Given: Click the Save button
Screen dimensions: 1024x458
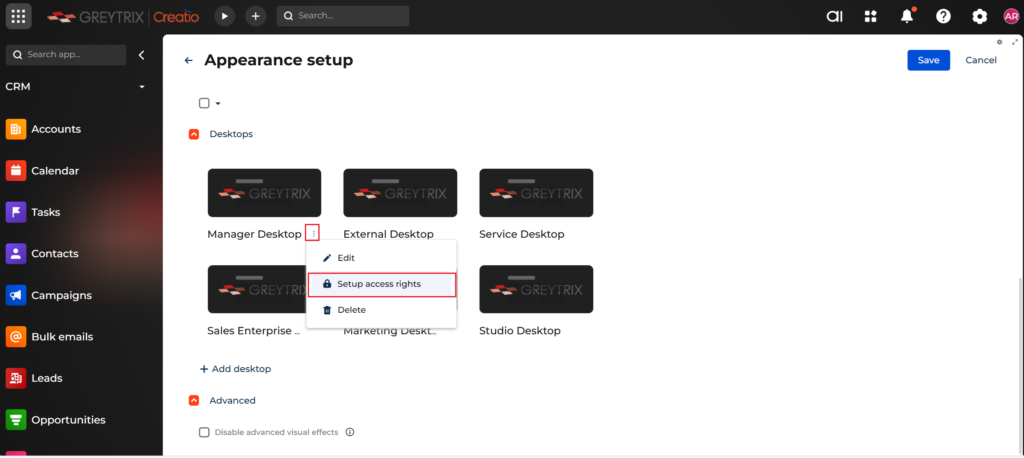Looking at the screenshot, I should coord(928,60).
